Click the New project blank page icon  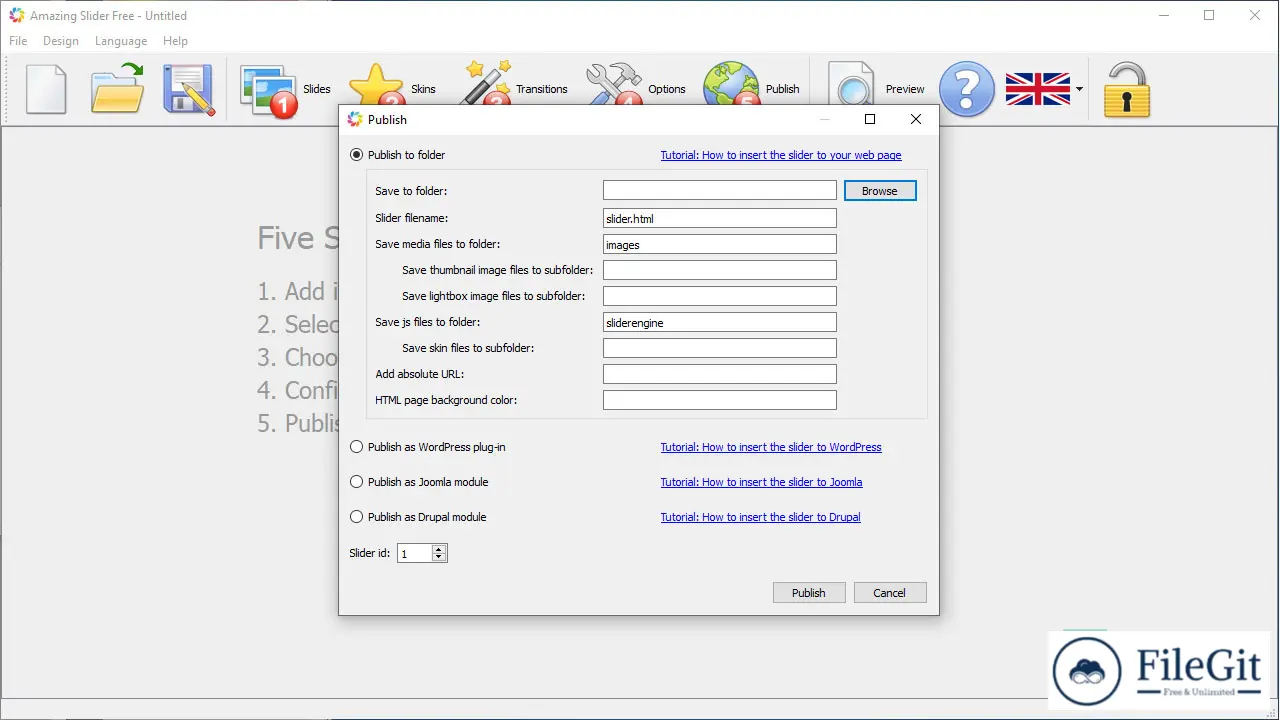[x=46, y=89]
